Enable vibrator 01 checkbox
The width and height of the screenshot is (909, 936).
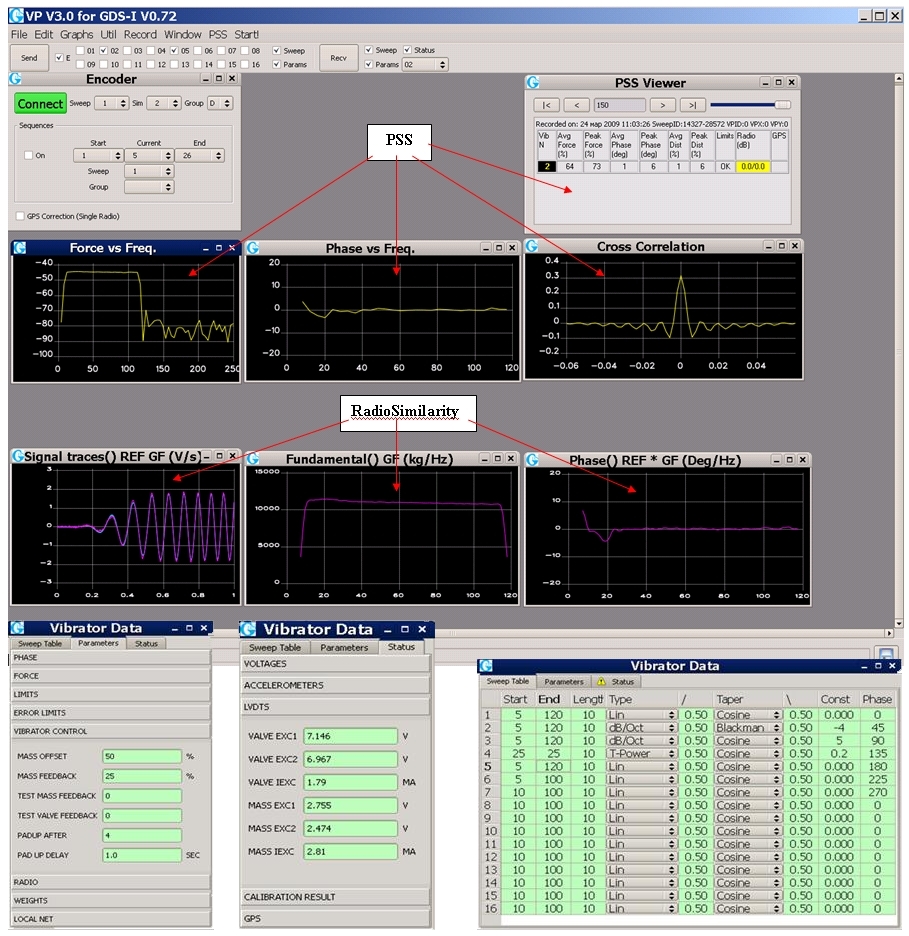pos(80,51)
